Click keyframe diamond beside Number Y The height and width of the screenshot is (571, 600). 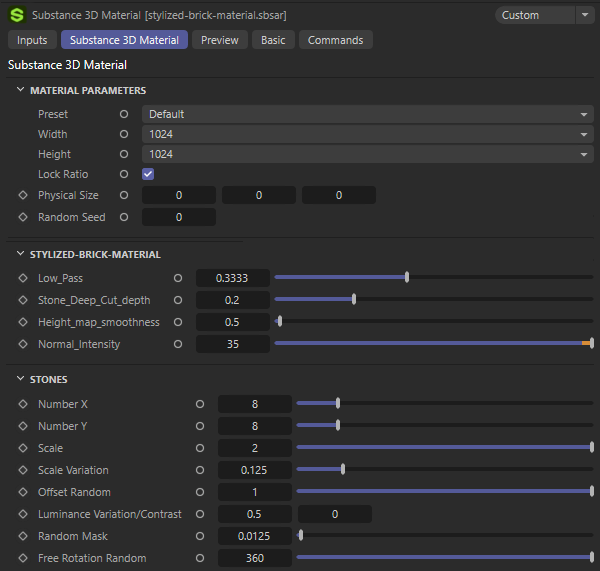click(23, 426)
